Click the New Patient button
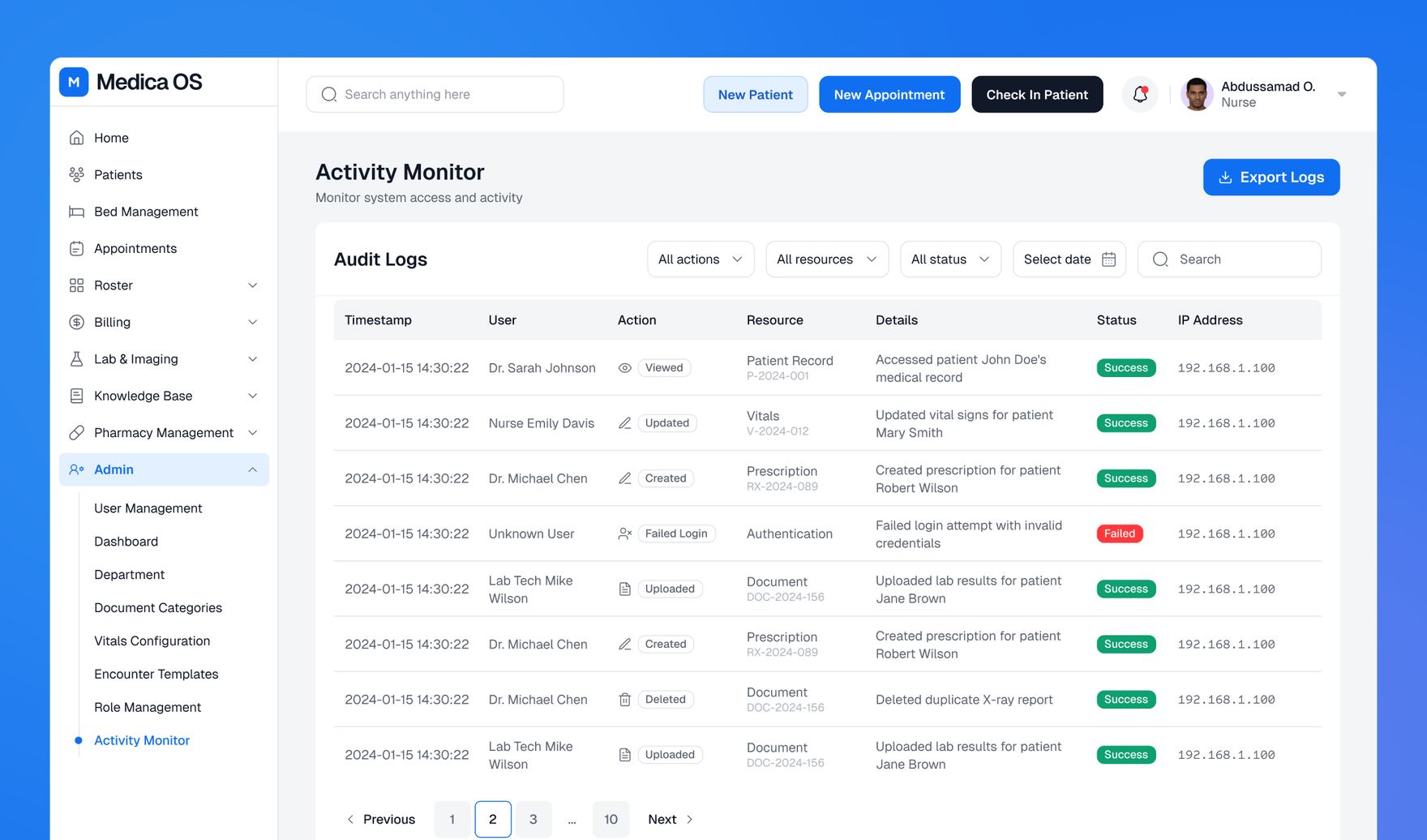 click(x=755, y=94)
